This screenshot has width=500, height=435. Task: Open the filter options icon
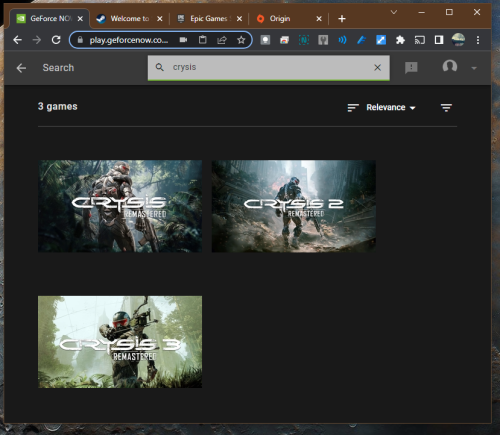tap(446, 107)
